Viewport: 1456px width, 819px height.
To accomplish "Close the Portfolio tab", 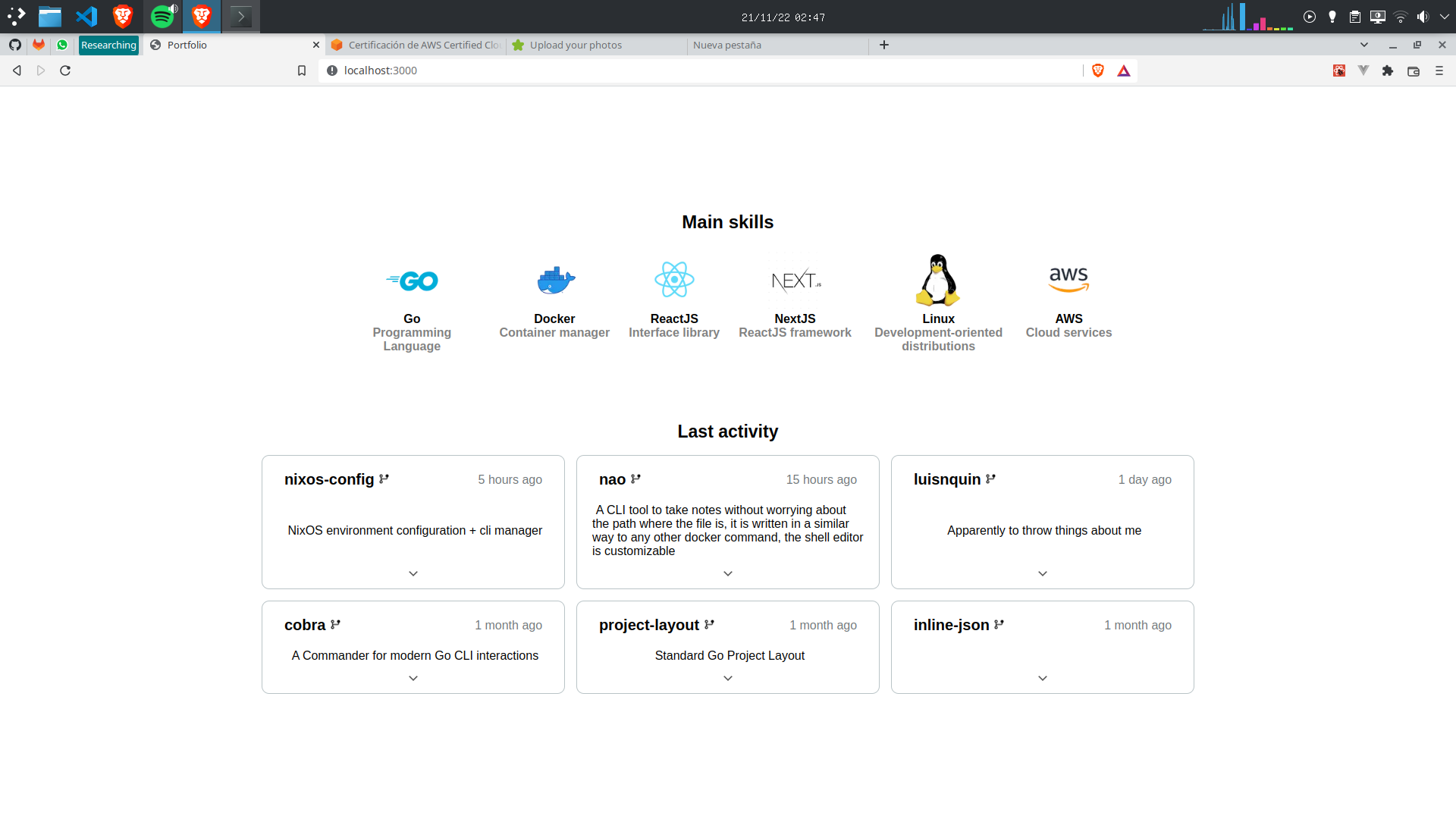I will (316, 45).
